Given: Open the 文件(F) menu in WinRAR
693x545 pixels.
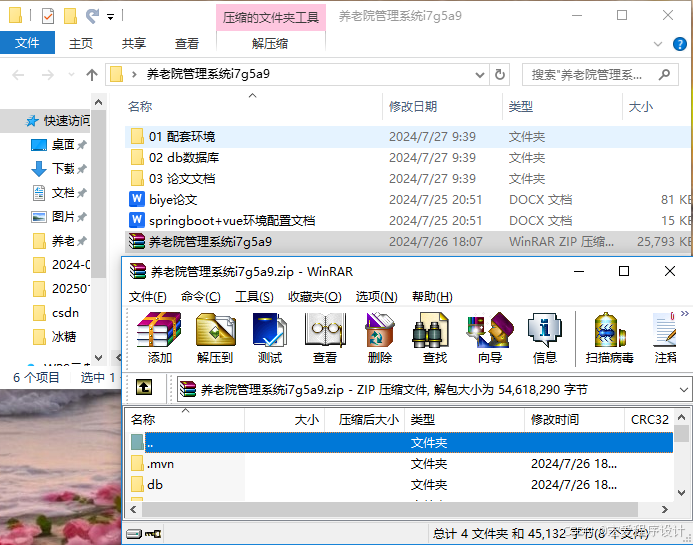Looking at the screenshot, I should [x=148, y=297].
